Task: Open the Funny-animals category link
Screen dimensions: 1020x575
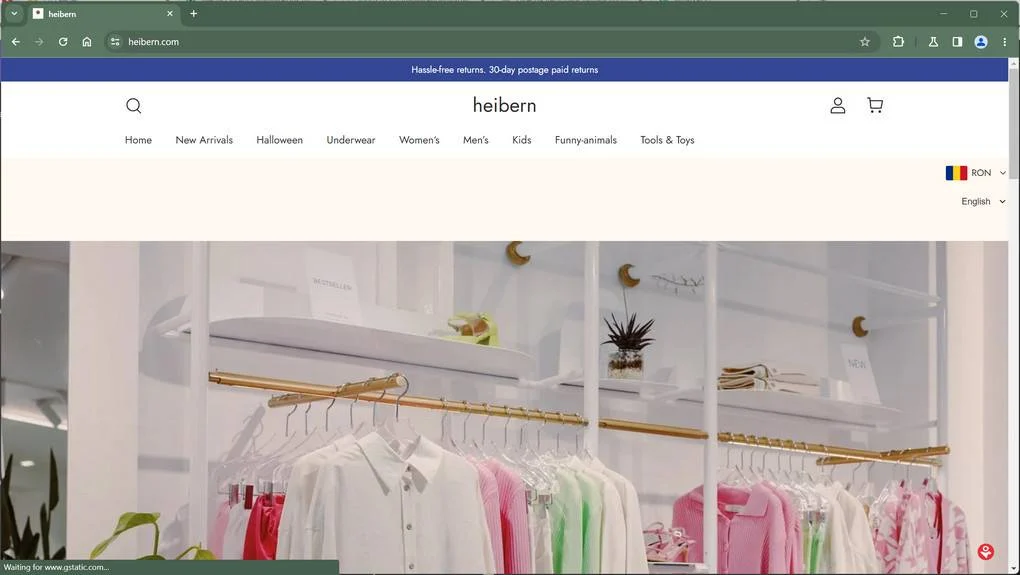Action: (585, 140)
